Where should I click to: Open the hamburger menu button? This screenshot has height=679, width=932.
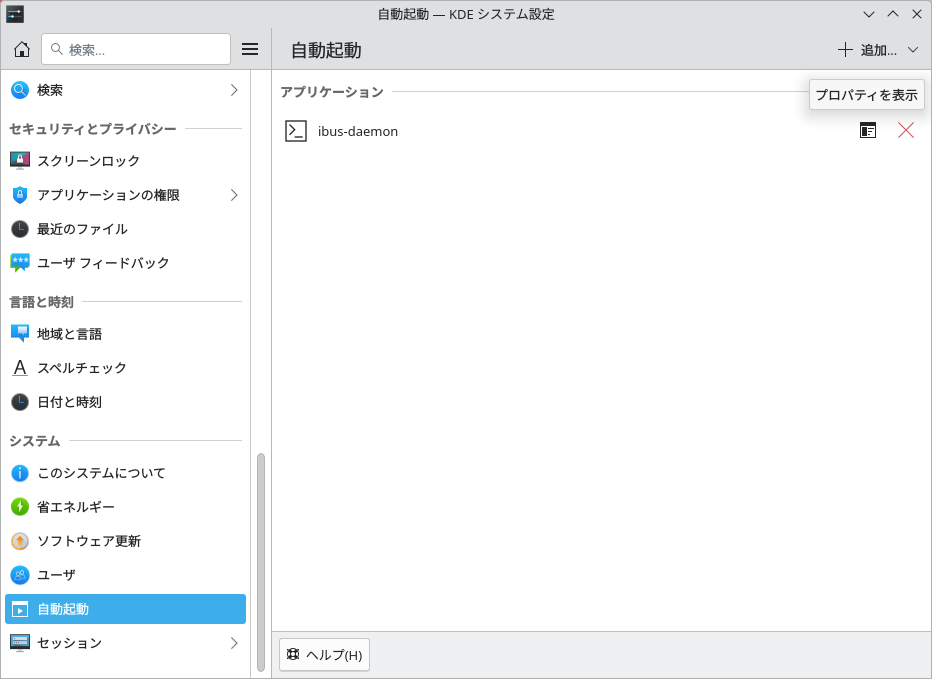point(250,49)
